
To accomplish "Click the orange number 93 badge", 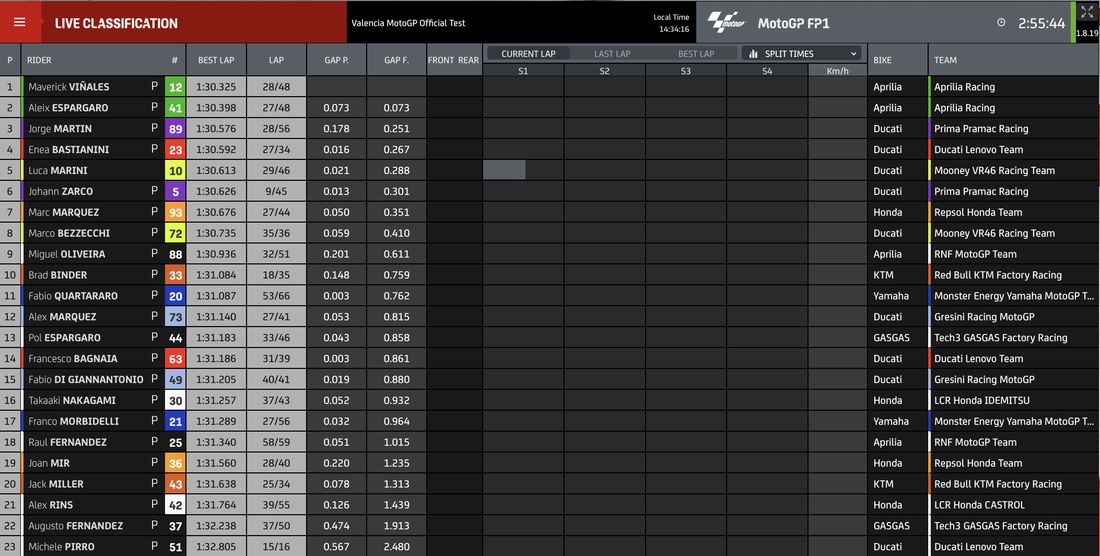I will coord(175,212).
